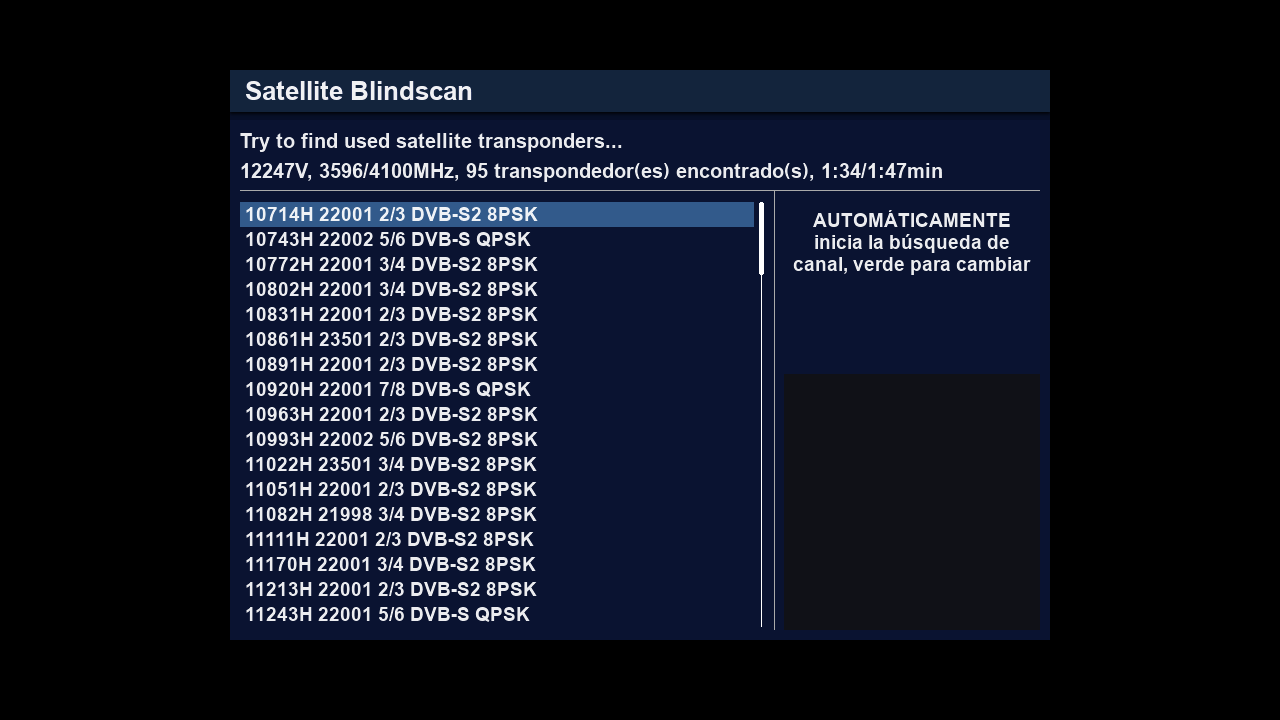
Task: Highlight the 11213H transponder entry
Action: pyautogui.click(x=391, y=590)
